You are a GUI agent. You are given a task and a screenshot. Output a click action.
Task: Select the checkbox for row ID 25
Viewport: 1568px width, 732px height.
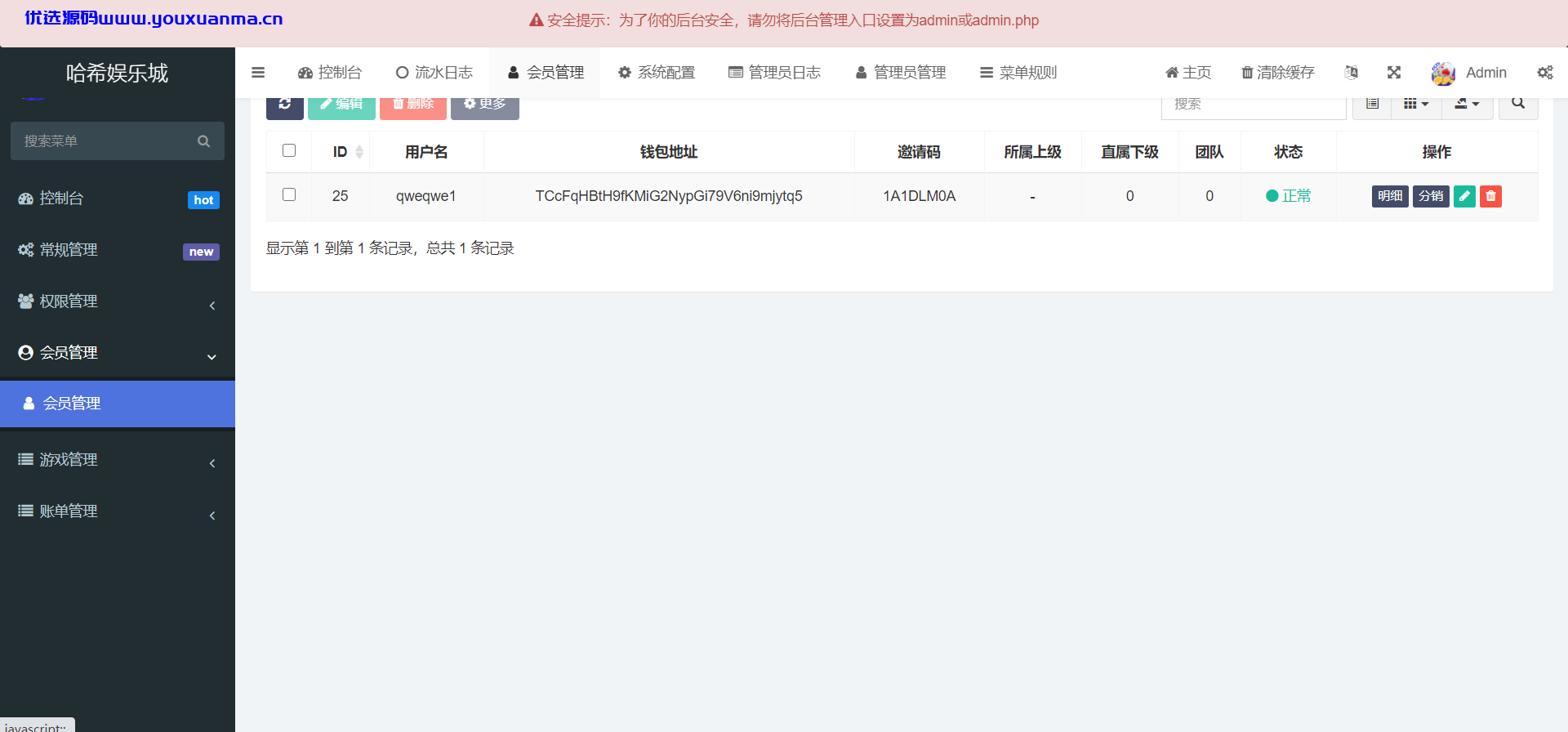tap(289, 194)
